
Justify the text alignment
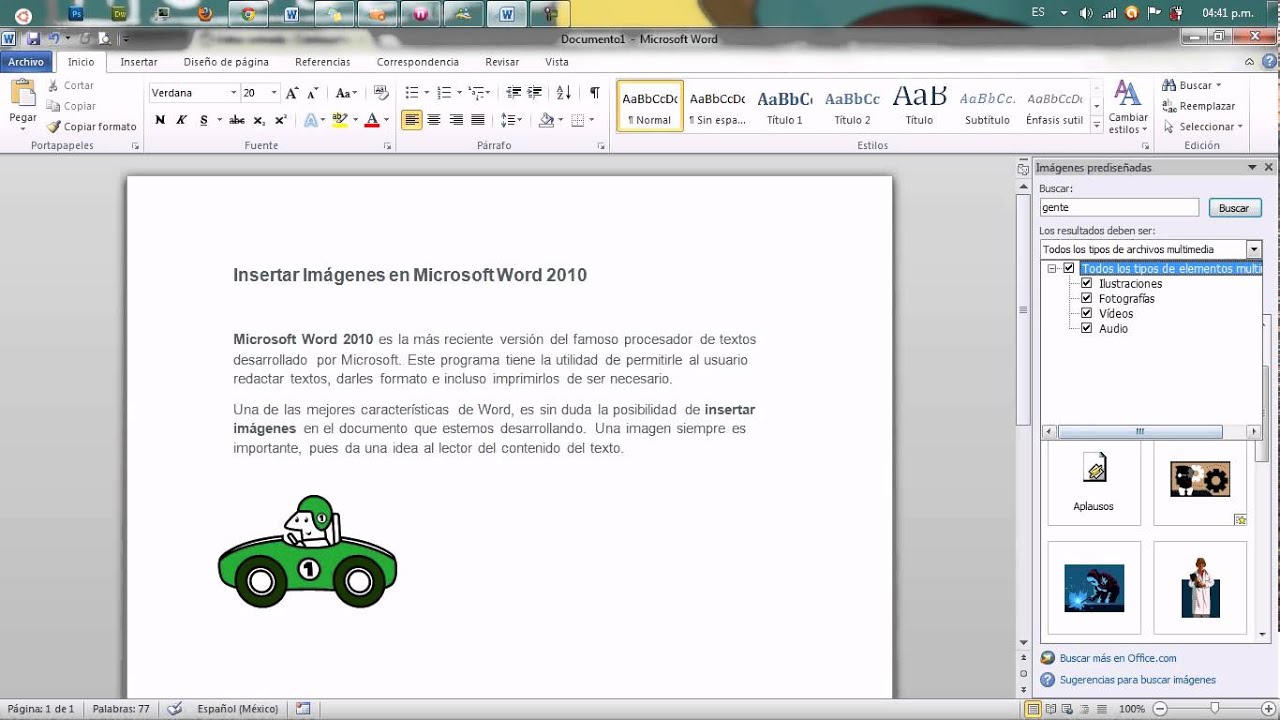tap(478, 120)
